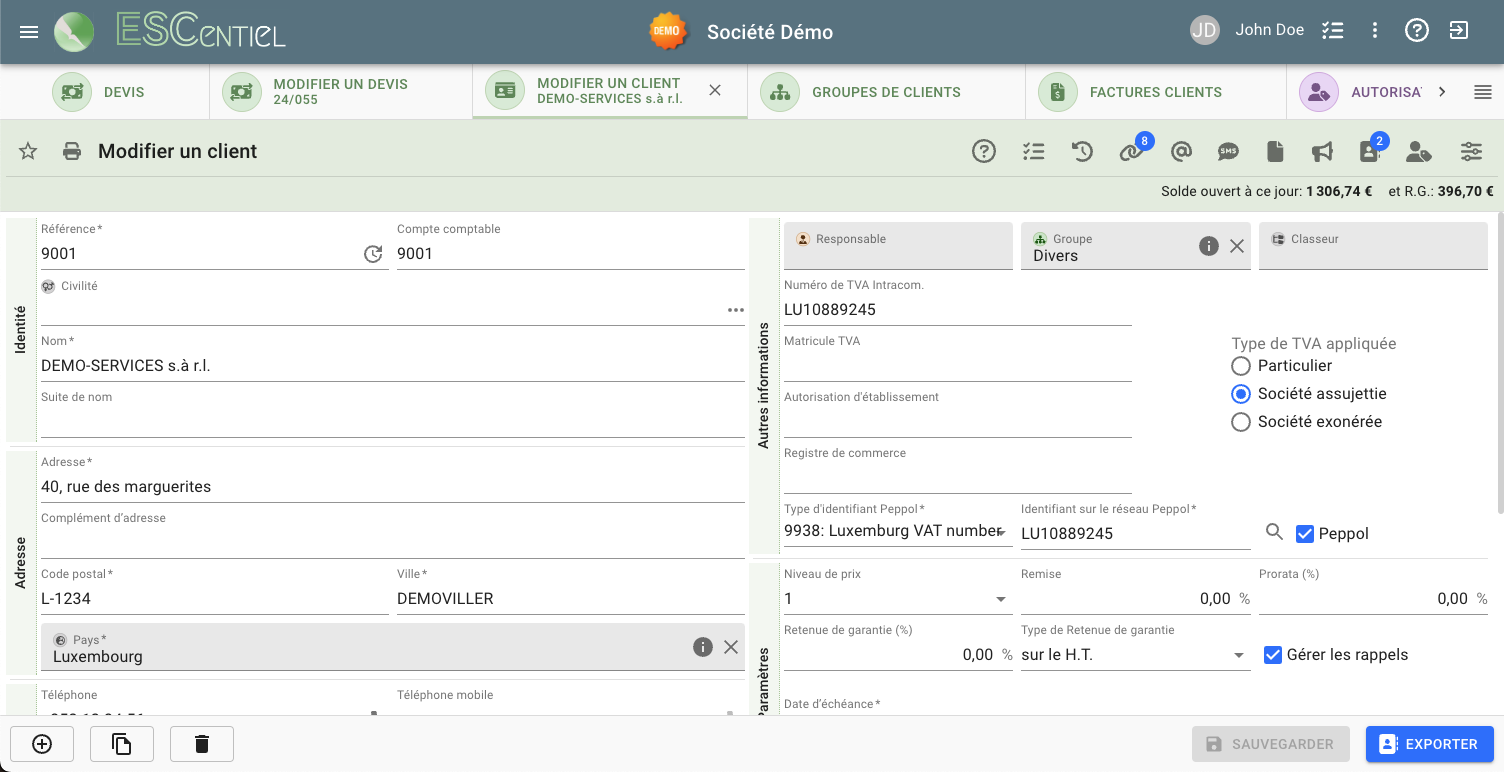Viewport: 1504px width, 772px height.
Task: Click the Nom input field
Action: click(392, 366)
